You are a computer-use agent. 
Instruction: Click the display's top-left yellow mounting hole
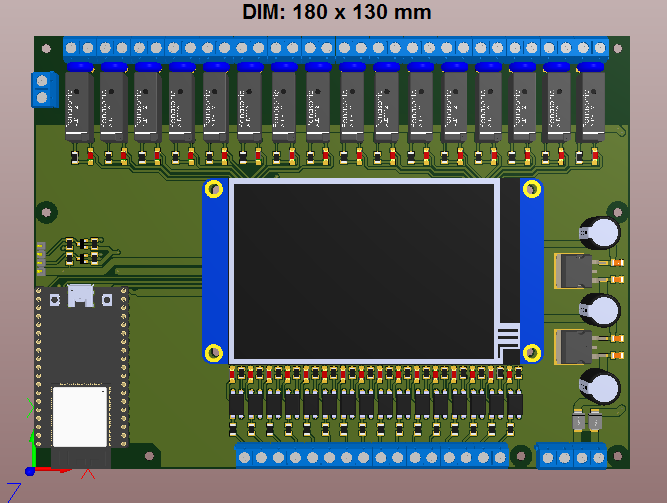214,189
